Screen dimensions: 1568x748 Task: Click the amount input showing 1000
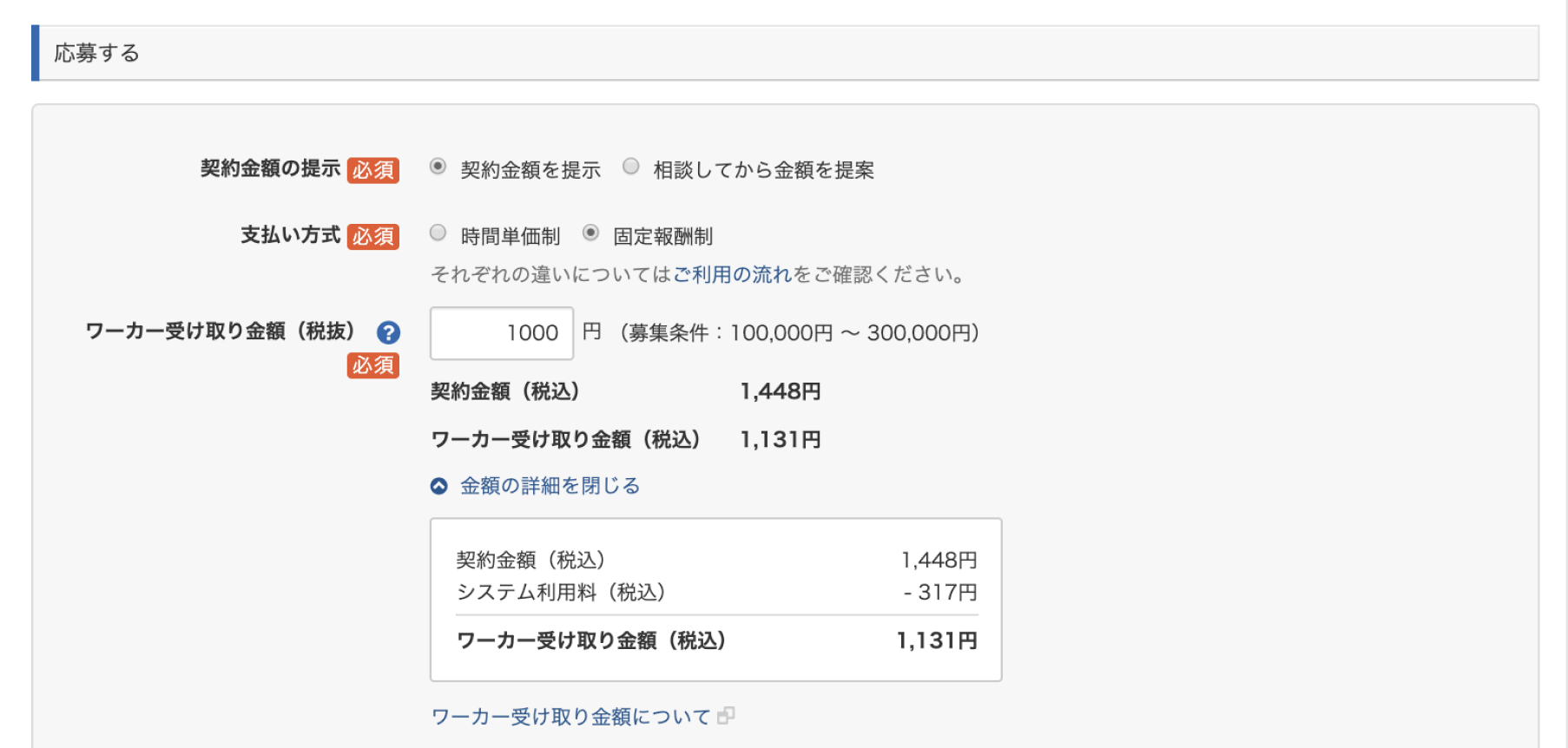pos(502,332)
